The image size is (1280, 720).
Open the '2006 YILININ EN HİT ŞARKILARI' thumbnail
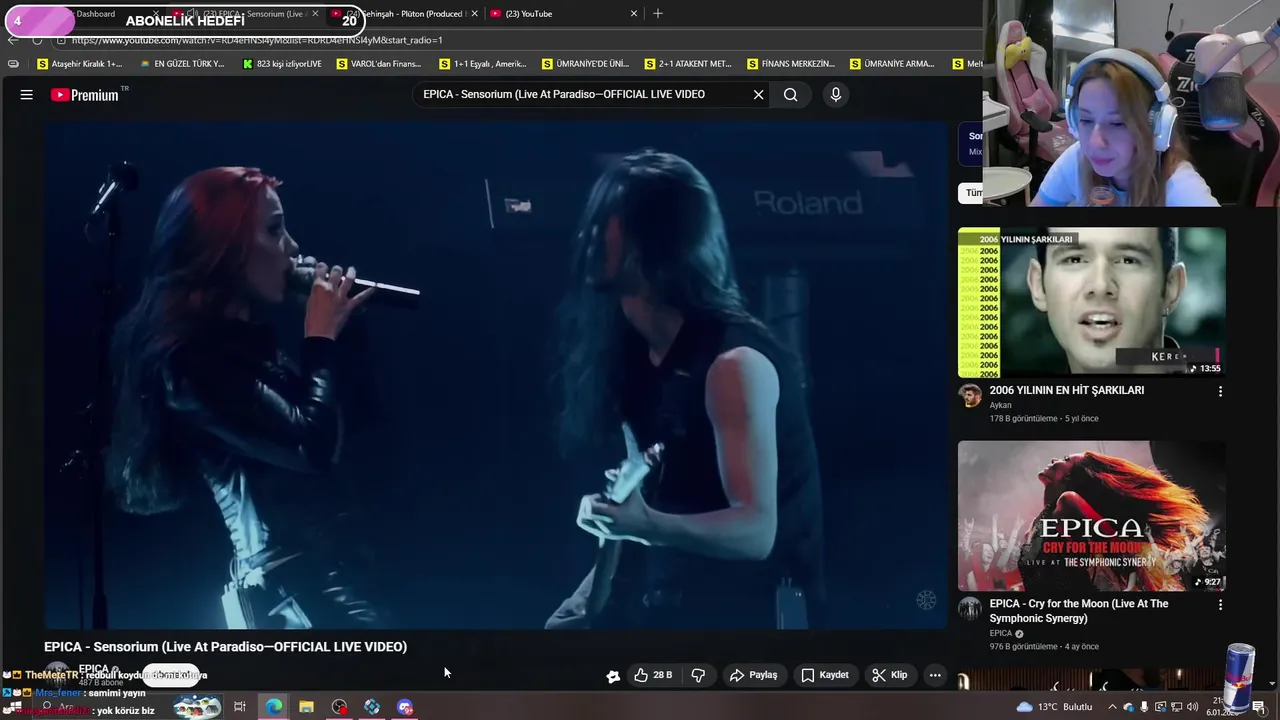coord(1091,302)
